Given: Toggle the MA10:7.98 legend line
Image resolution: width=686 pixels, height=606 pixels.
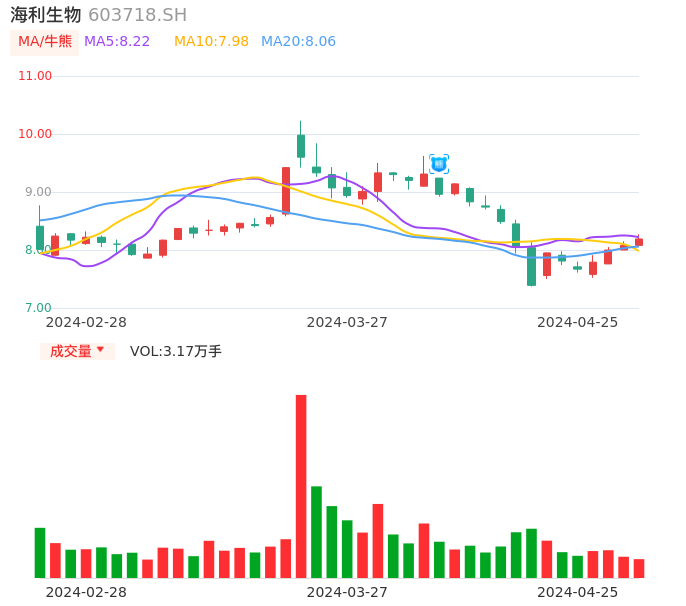Looking at the screenshot, I should pos(211,42).
